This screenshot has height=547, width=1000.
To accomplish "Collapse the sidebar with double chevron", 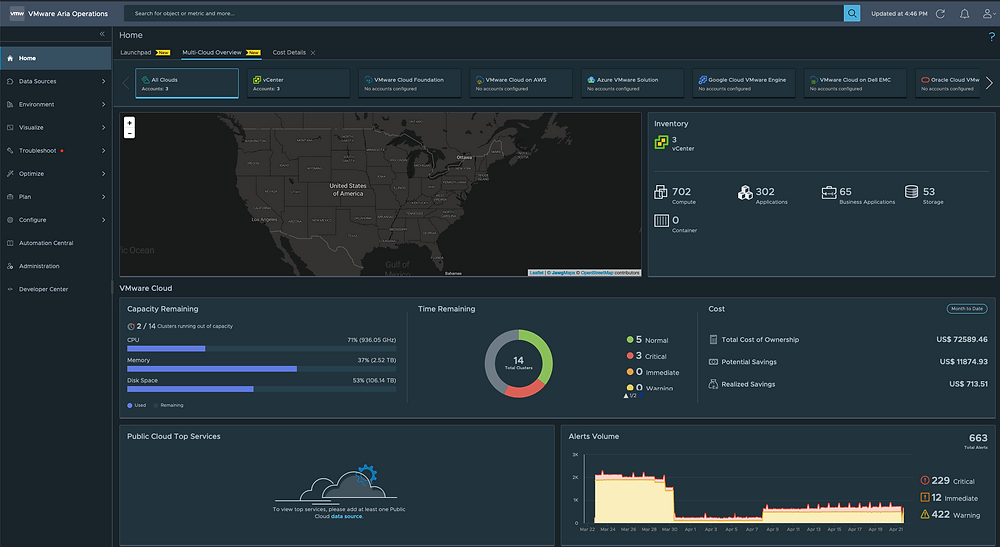I will point(102,34).
